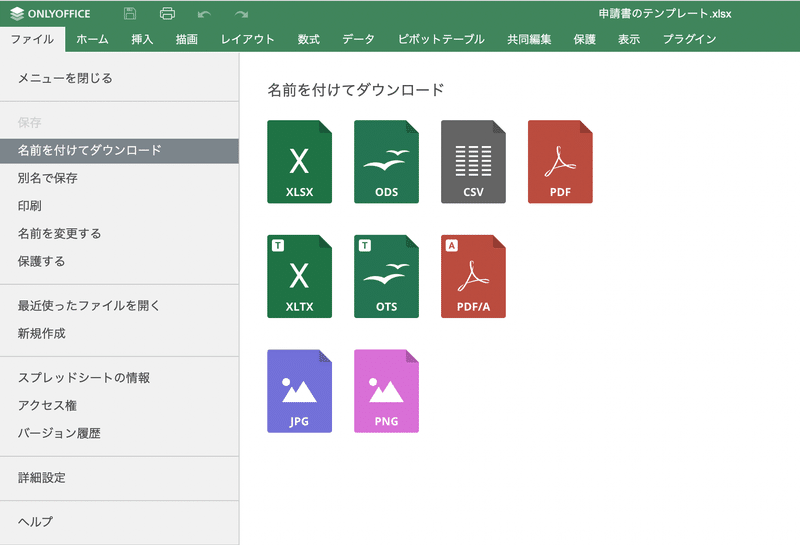Open the 共同編集 tab
This screenshot has height=545, width=800.
click(x=529, y=39)
